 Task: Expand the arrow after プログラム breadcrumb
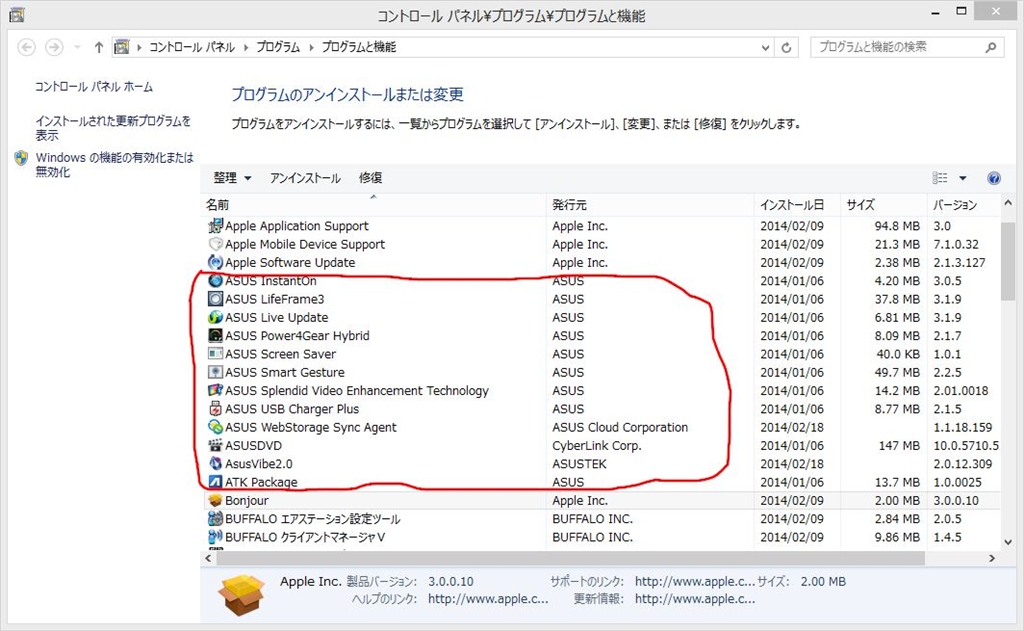tap(312, 47)
